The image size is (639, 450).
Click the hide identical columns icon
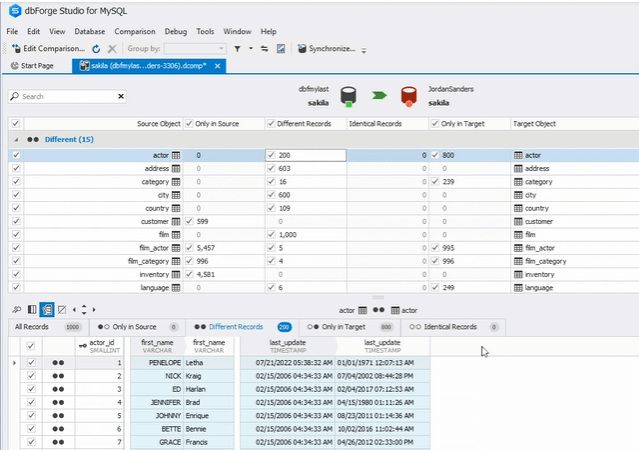[62, 310]
